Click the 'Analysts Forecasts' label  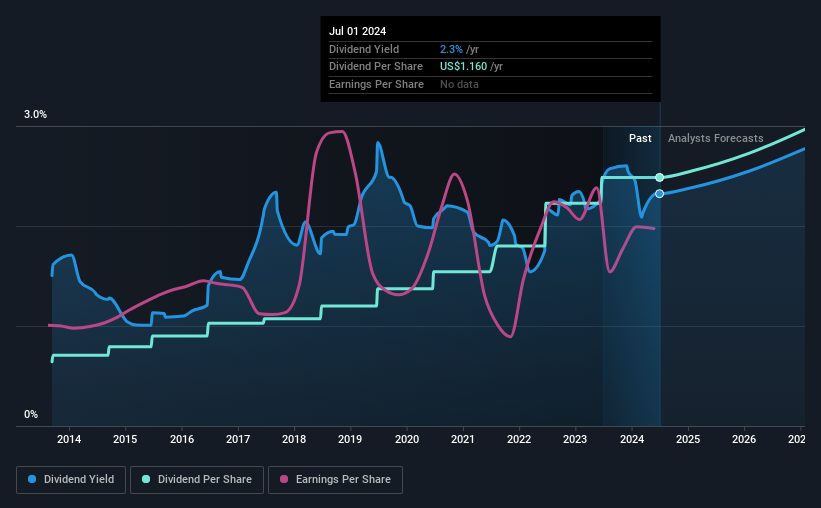(715, 138)
